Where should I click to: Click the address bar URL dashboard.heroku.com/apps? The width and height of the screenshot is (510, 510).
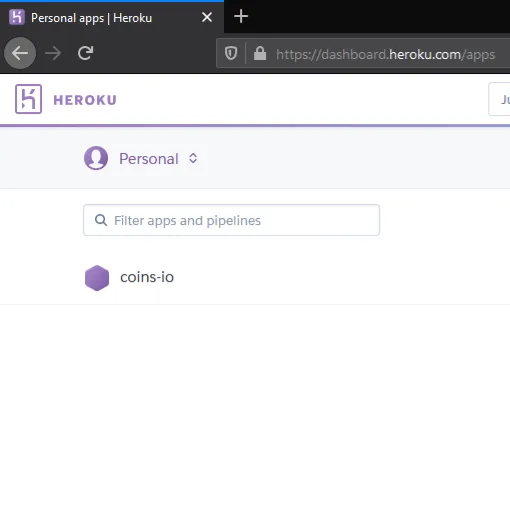385,54
